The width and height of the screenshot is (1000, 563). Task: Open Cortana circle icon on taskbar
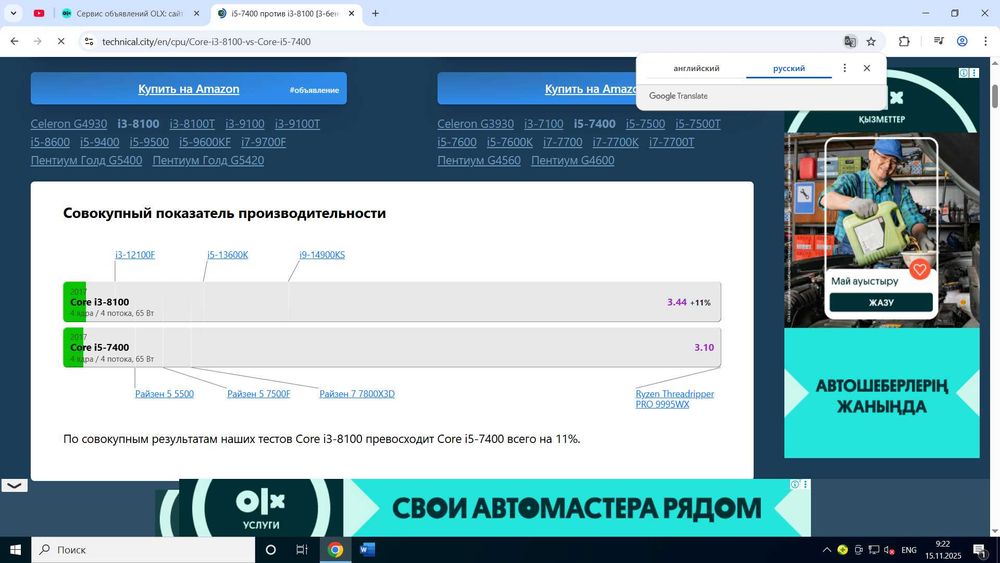coord(270,550)
